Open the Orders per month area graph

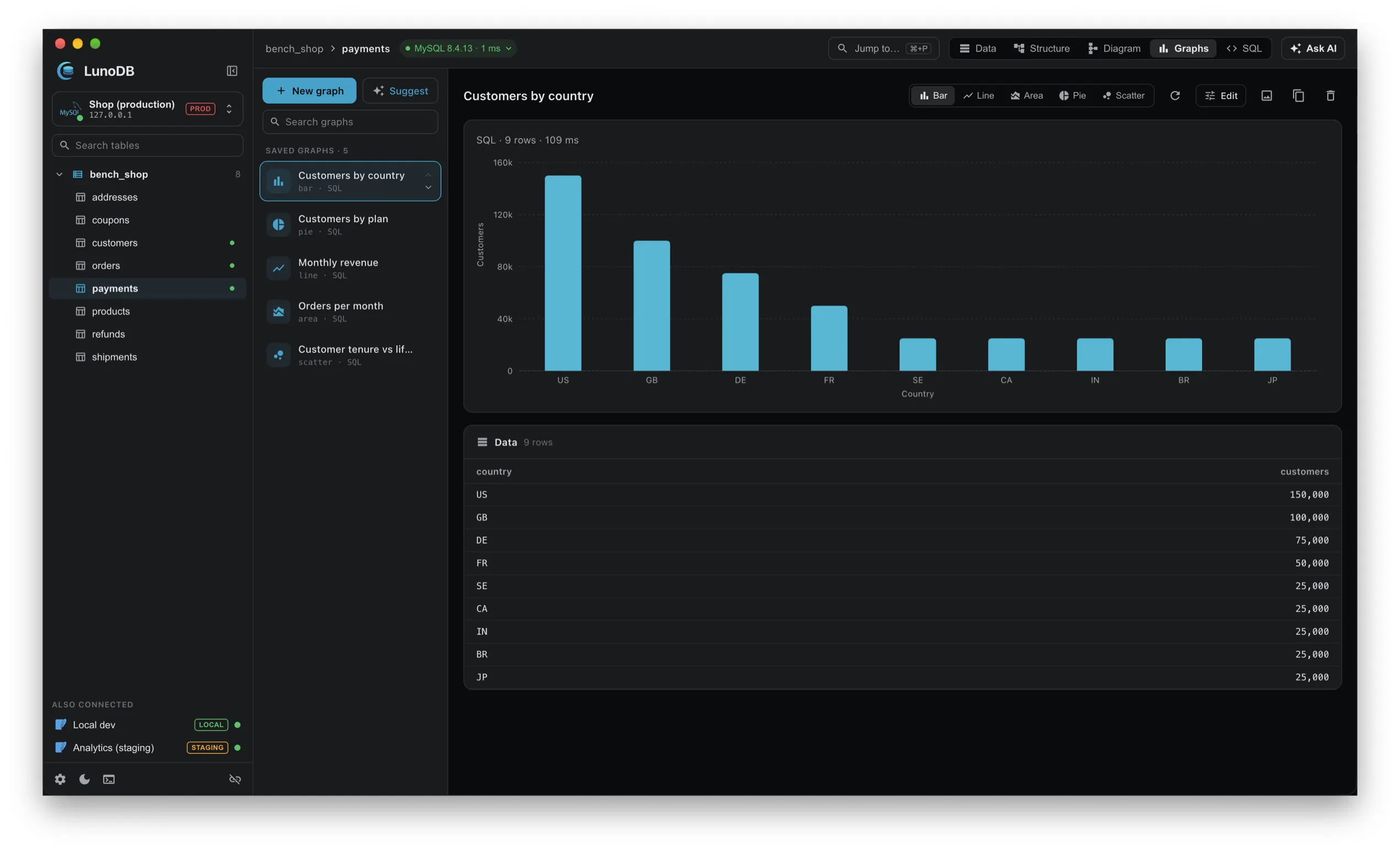tap(350, 311)
